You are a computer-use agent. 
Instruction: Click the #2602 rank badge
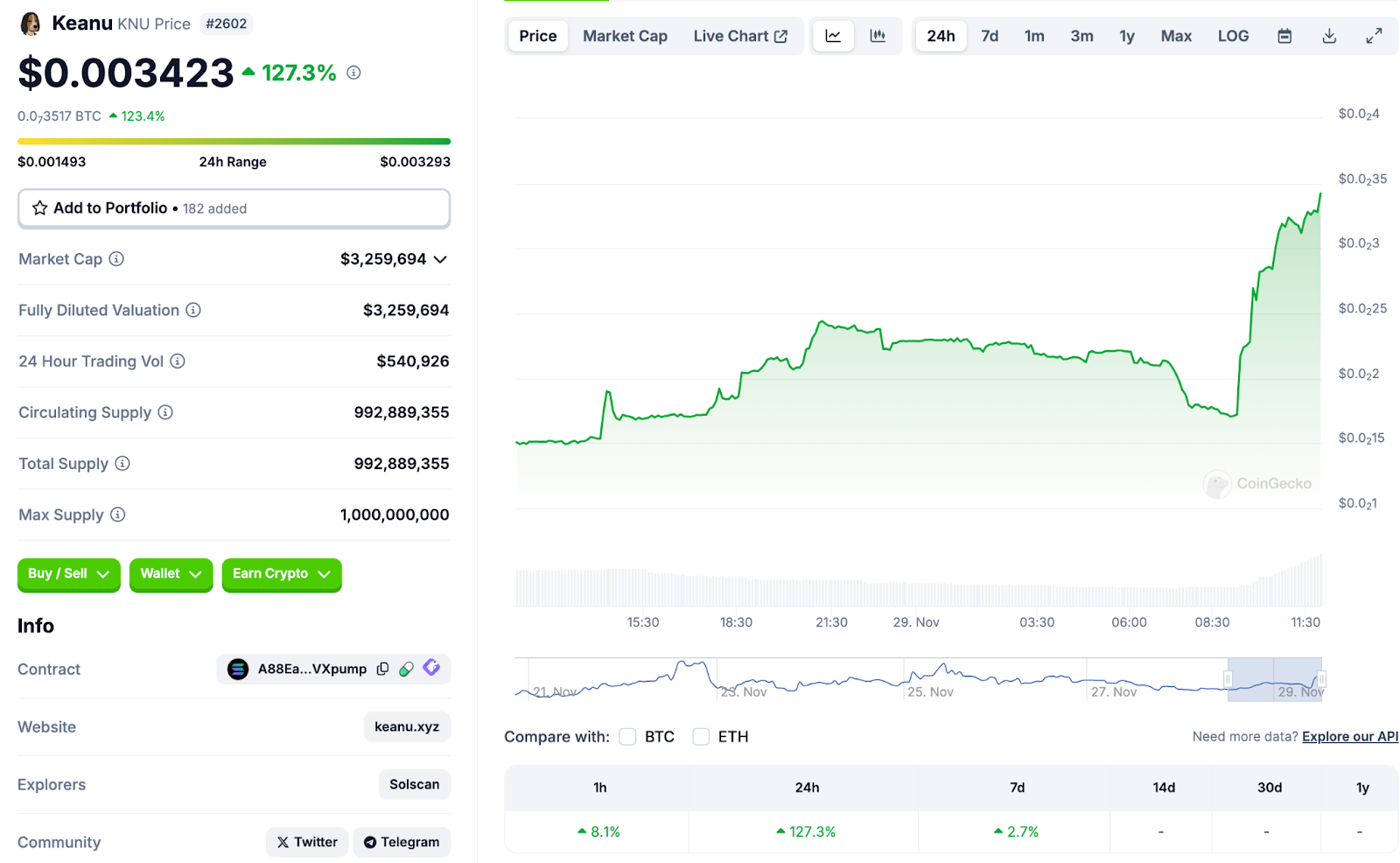(227, 24)
